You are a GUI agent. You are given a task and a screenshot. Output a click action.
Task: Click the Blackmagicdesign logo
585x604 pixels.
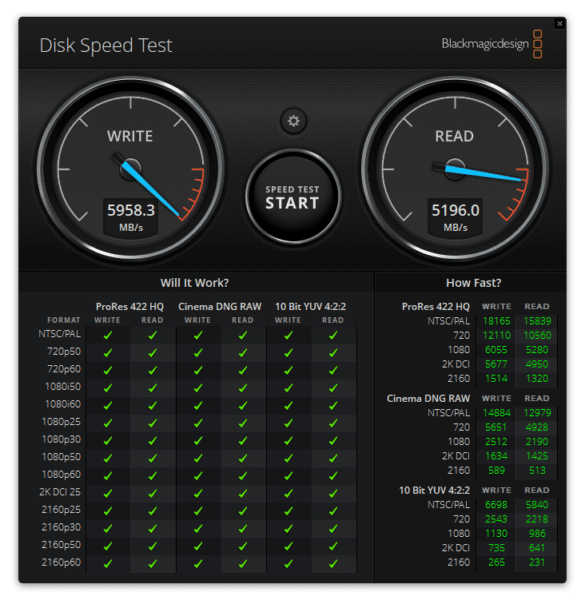tap(492, 44)
